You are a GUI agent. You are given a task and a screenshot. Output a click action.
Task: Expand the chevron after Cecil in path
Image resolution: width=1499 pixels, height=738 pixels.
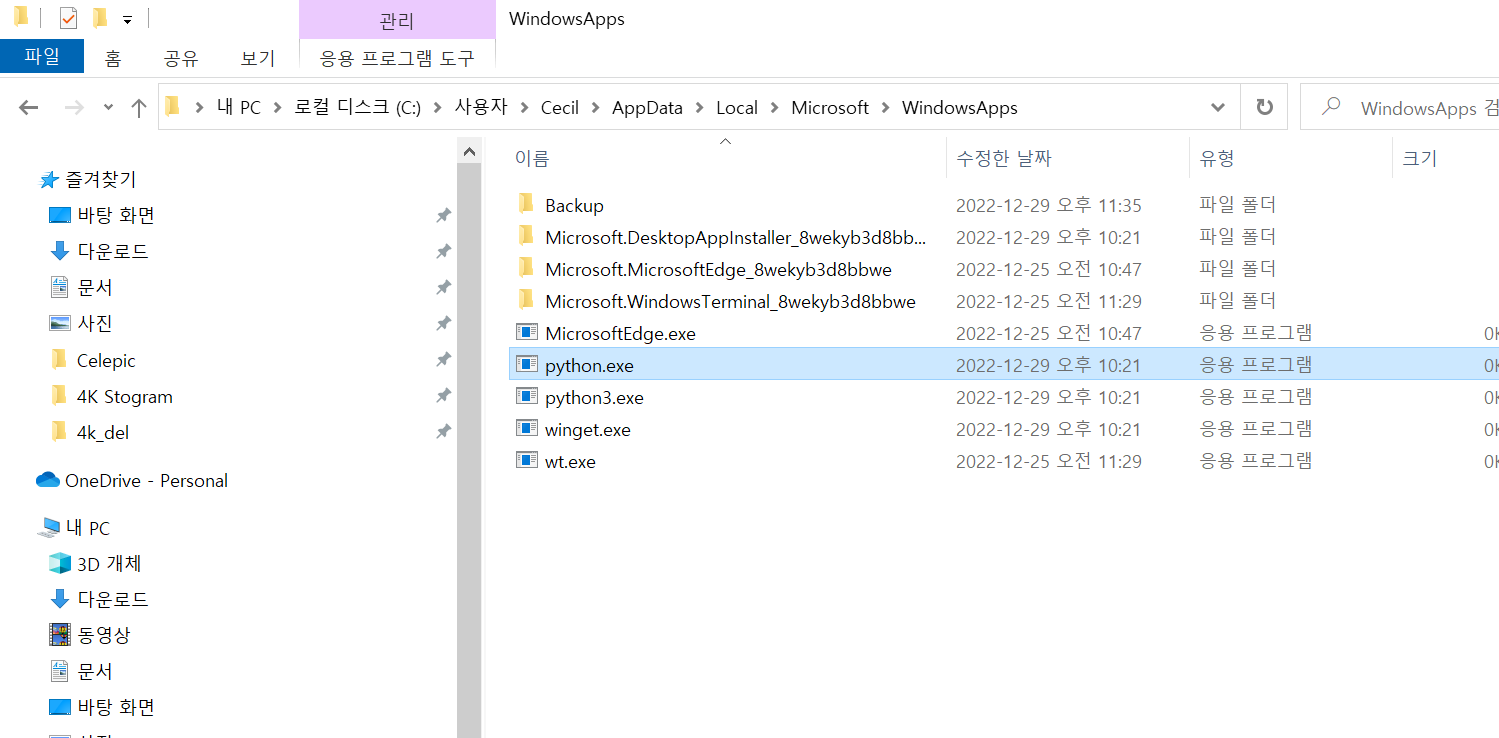(596, 108)
